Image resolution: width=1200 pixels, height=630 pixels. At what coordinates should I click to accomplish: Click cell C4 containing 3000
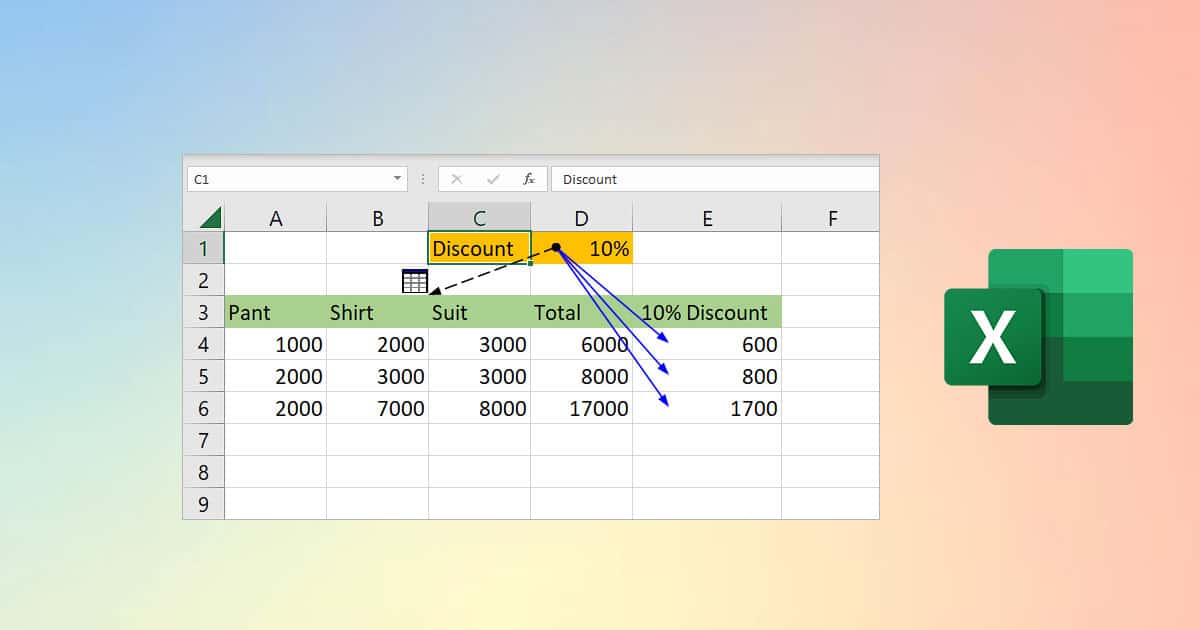pos(480,344)
